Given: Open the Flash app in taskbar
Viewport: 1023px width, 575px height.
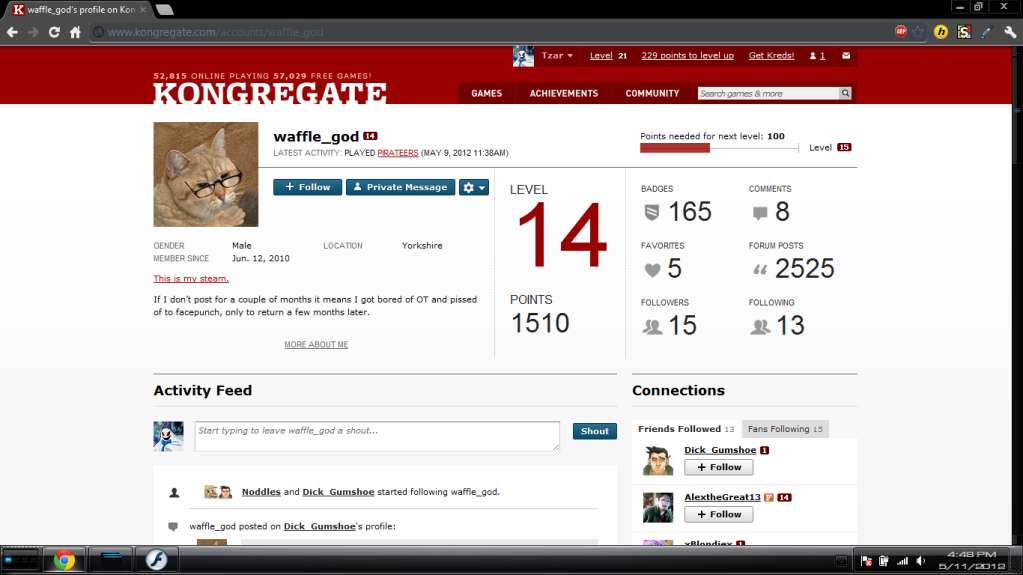Looking at the screenshot, I should (156, 560).
